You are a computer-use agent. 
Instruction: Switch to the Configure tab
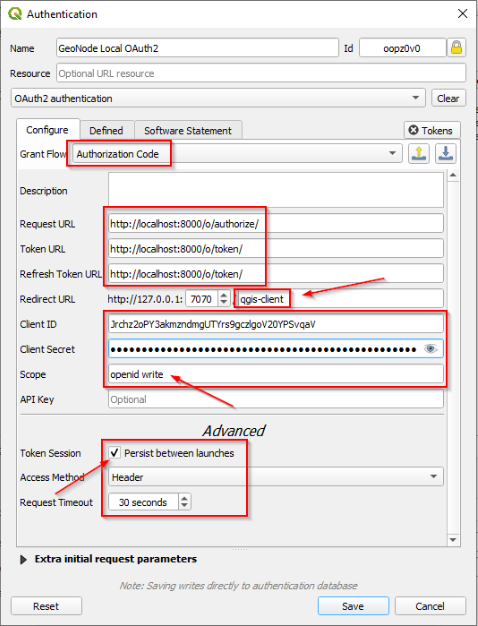point(48,130)
